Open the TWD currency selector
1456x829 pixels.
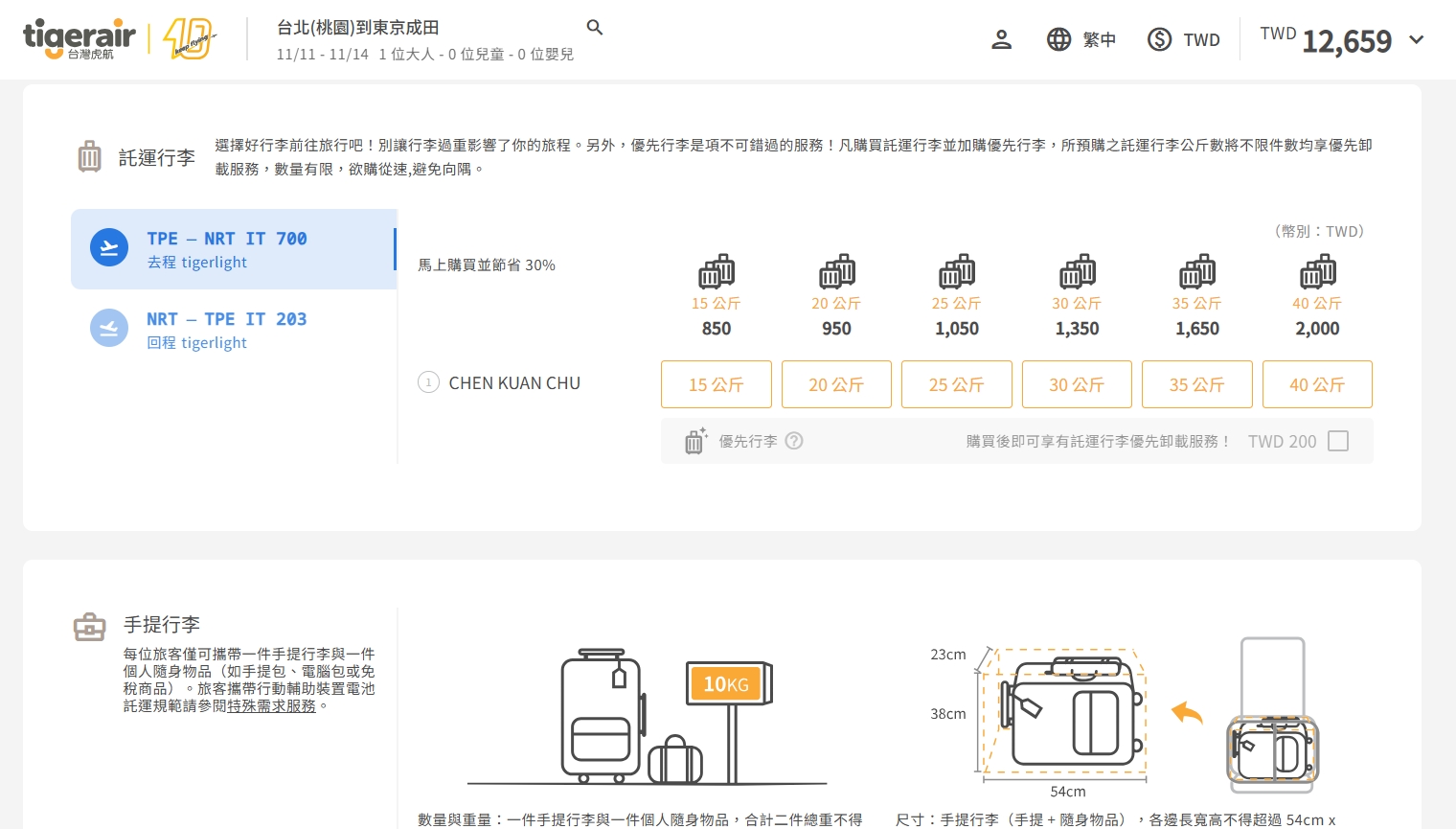[1201, 40]
